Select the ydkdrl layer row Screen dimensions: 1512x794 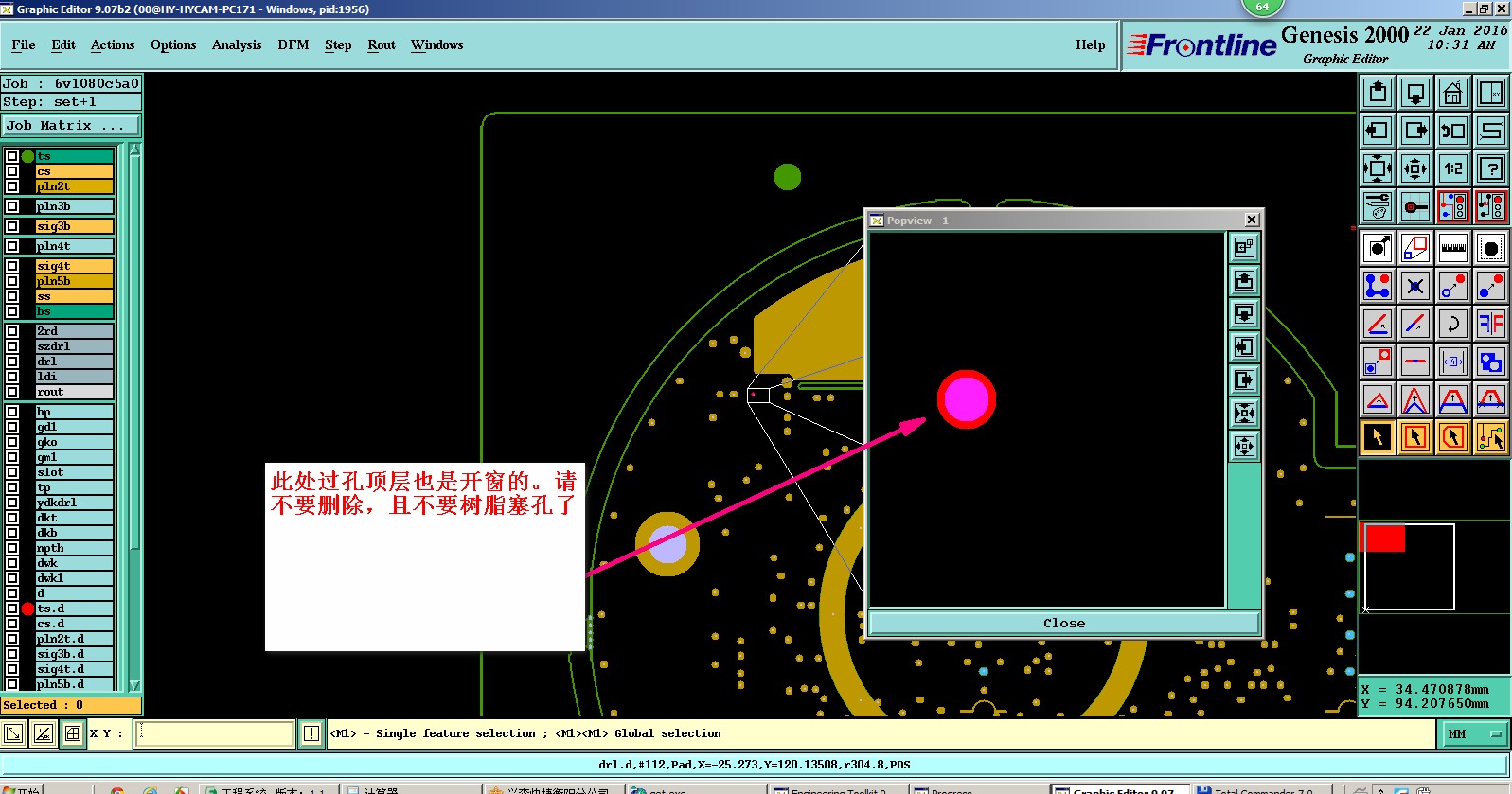(x=75, y=503)
